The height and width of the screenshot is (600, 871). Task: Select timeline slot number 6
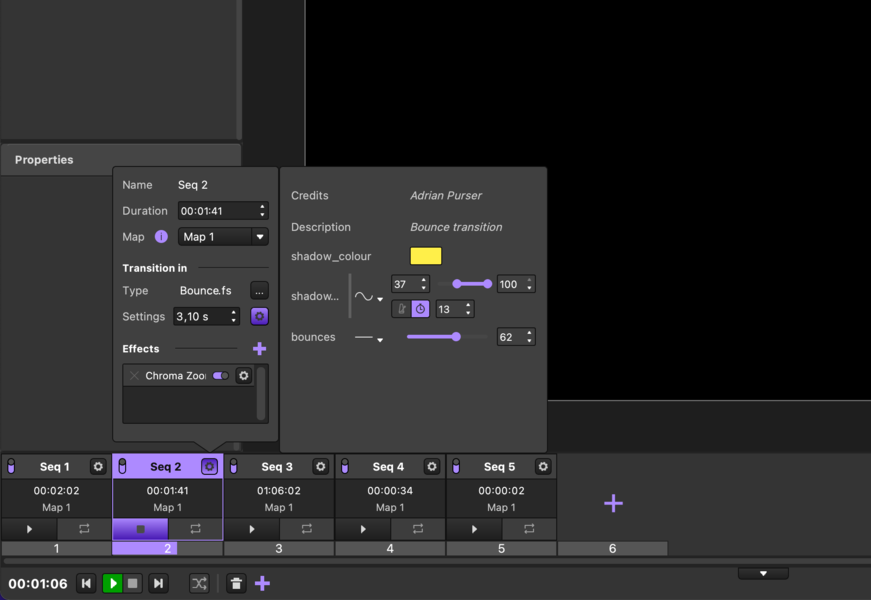click(612, 548)
